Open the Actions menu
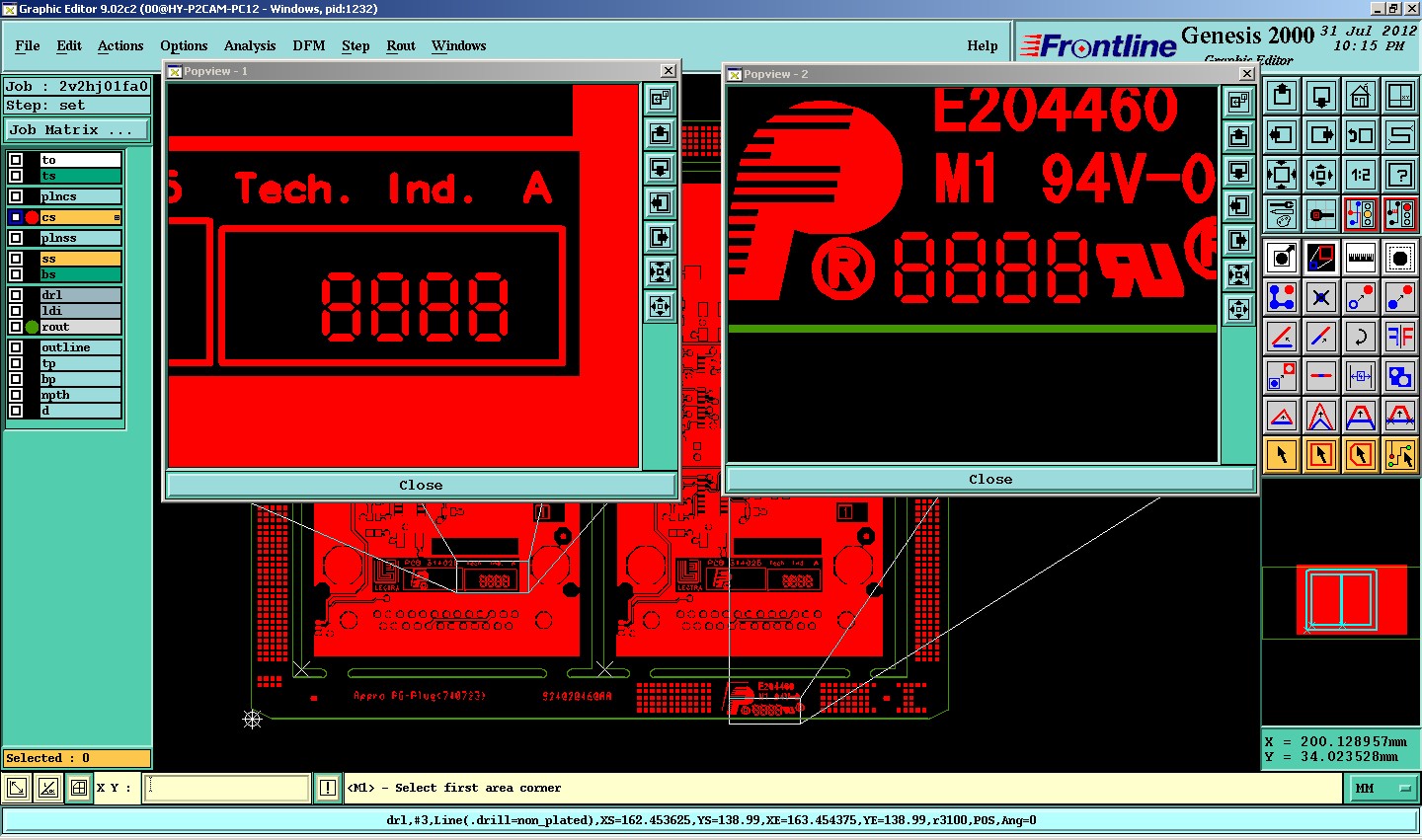Screen dimensions: 1422x840 (120, 45)
